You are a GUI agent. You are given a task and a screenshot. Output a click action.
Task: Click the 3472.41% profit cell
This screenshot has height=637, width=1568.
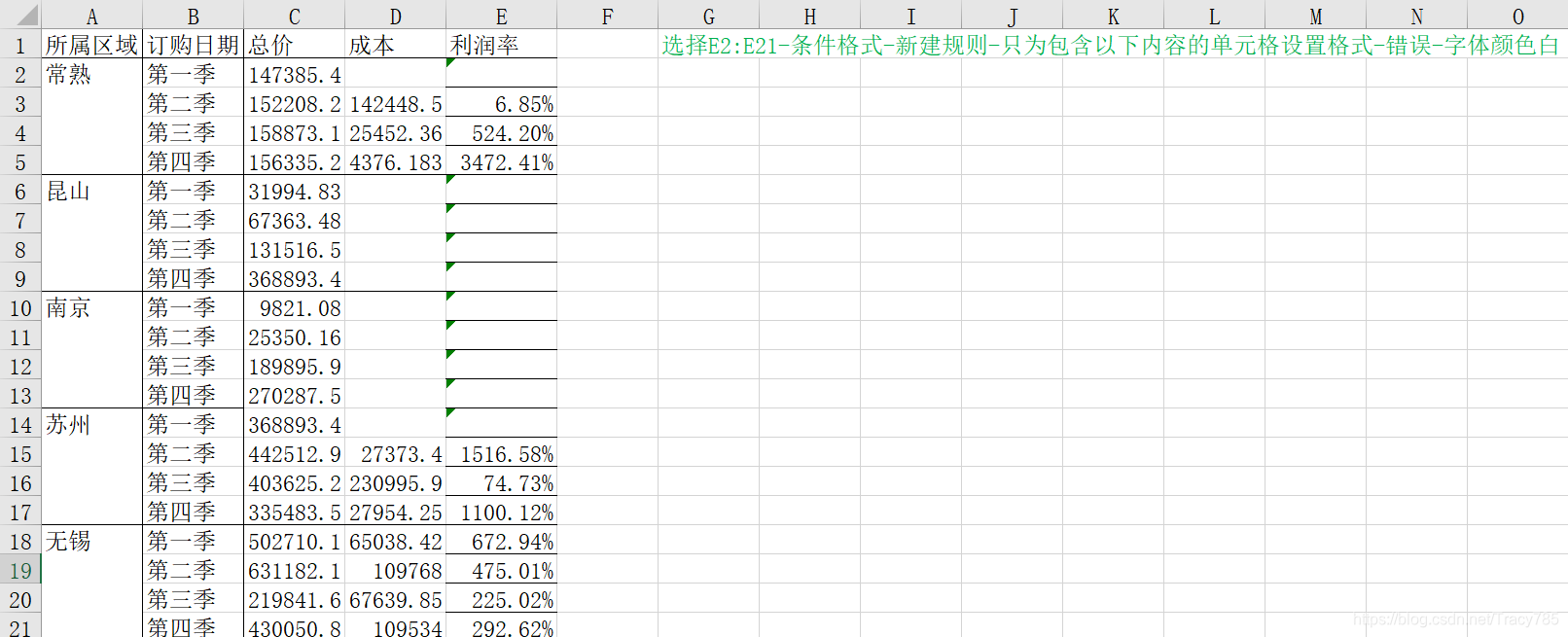pos(501,161)
